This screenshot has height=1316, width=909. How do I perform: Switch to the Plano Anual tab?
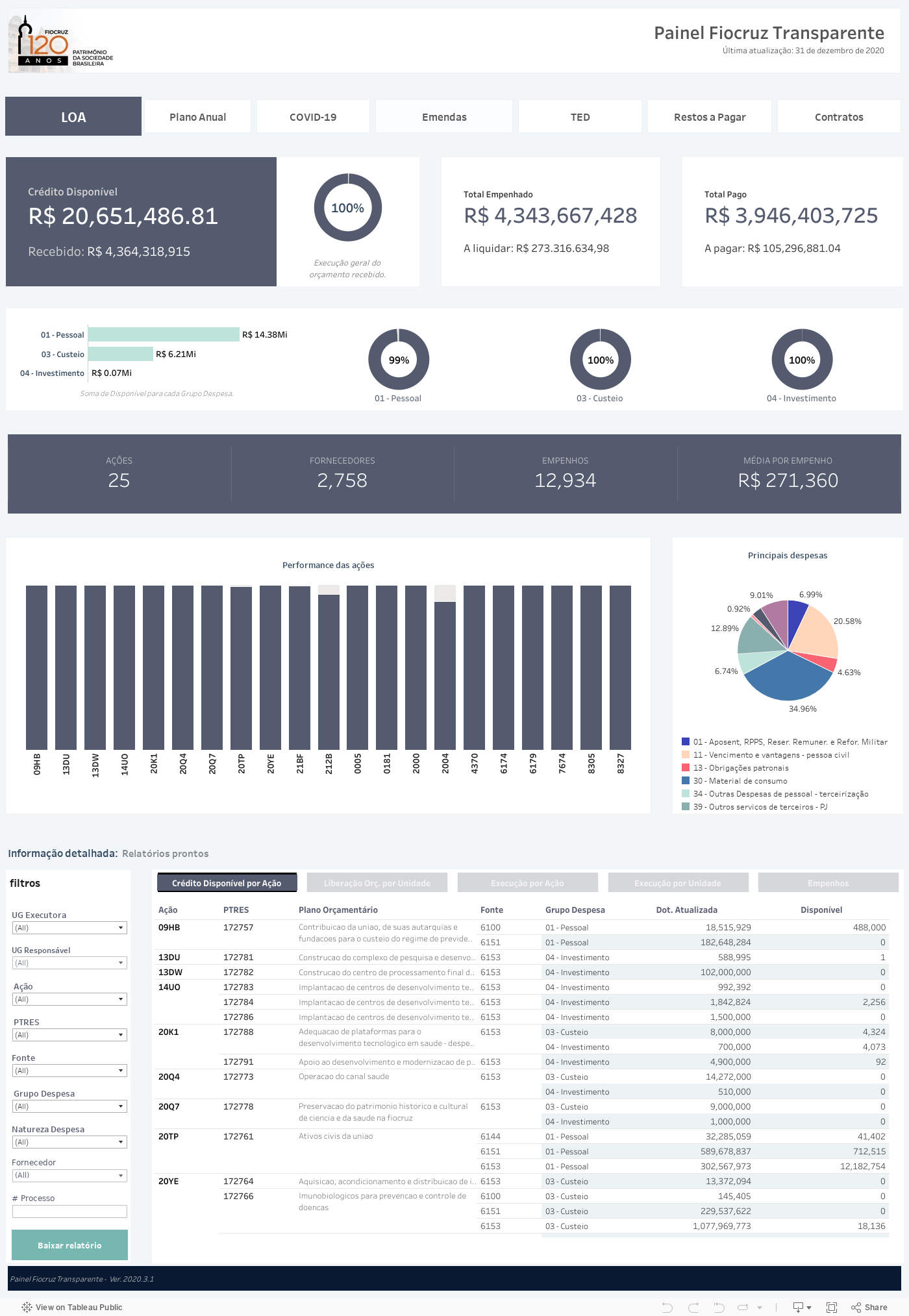click(197, 117)
